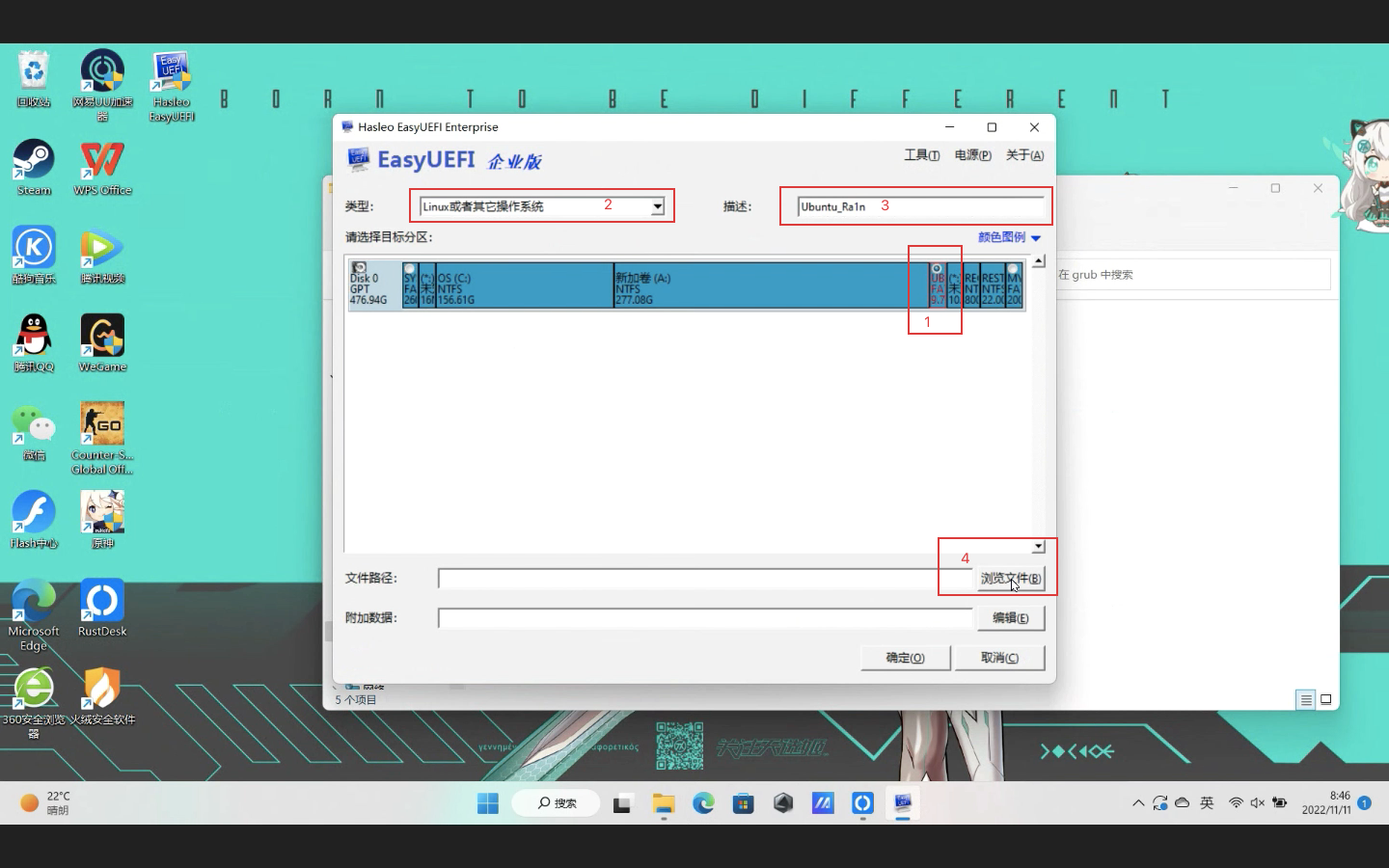Select the OS (C:) NTFS partition
The width and height of the screenshot is (1389, 868).
pyautogui.click(x=524, y=285)
